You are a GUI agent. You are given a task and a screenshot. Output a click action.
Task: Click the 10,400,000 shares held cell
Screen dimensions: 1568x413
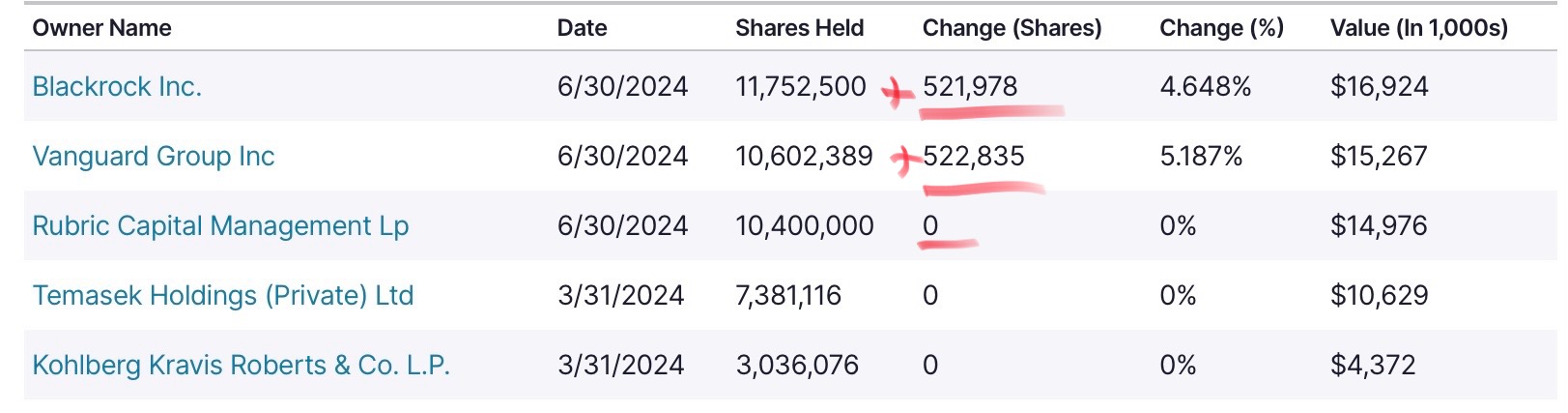tap(804, 226)
